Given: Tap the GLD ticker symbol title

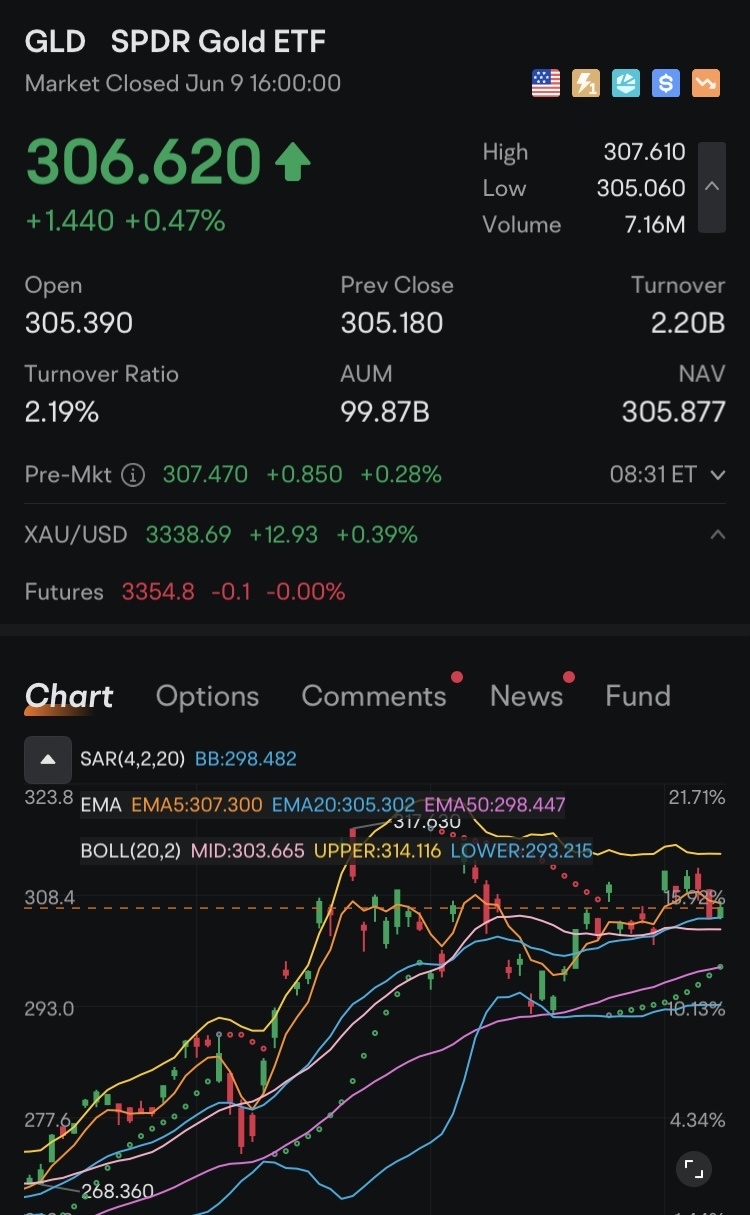Looking at the screenshot, I should tap(54, 42).
